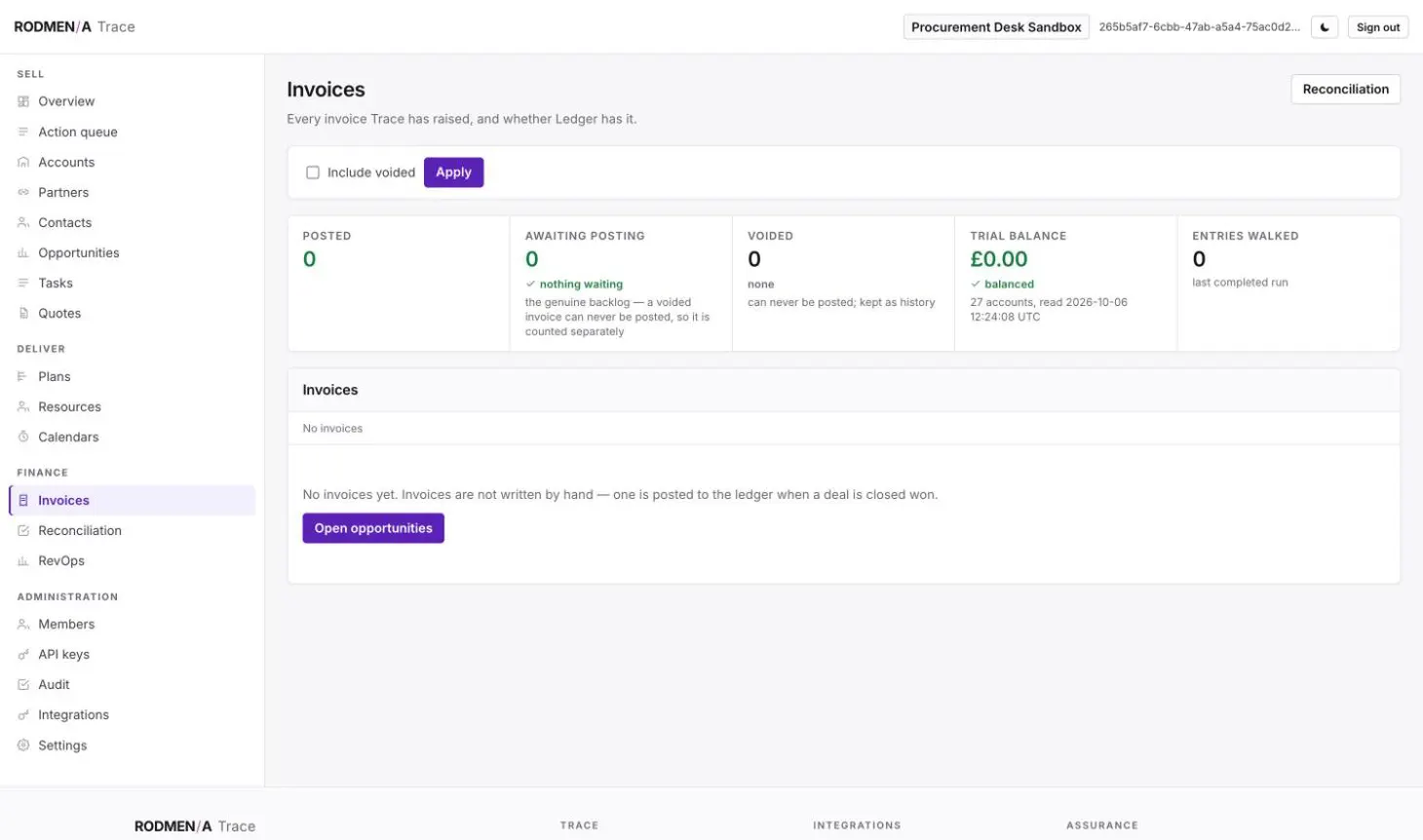Screen dimensions: 1423x840
Task: Toggle dark mode with the moon button
Action: tap(1325, 27)
